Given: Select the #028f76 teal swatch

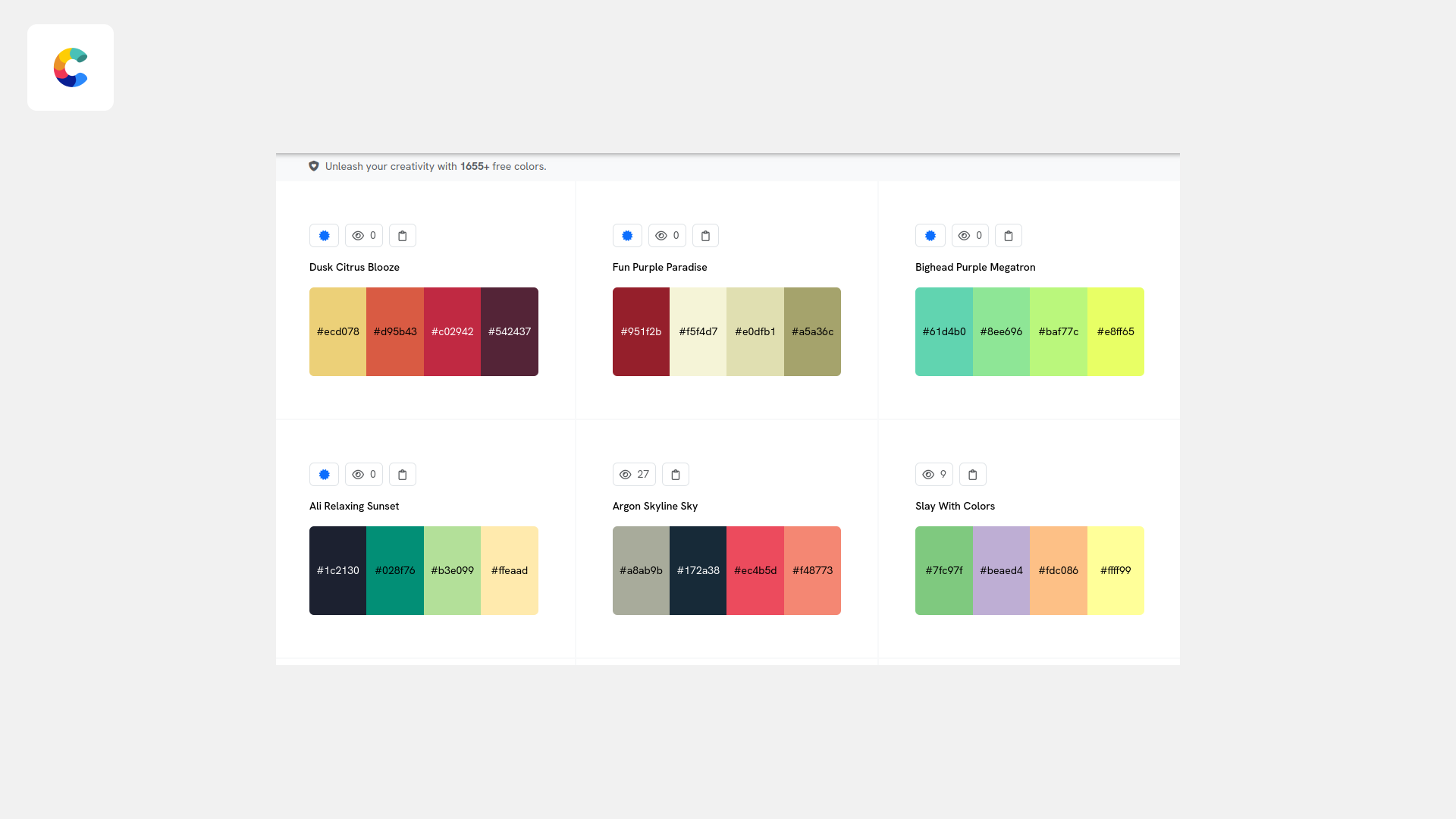Looking at the screenshot, I should pos(395,570).
